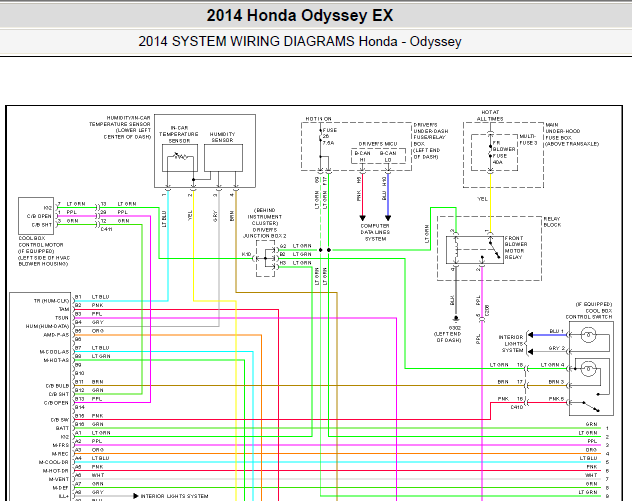
Task: Click the dashed junction box 2 splice symbol
Action: point(266,258)
